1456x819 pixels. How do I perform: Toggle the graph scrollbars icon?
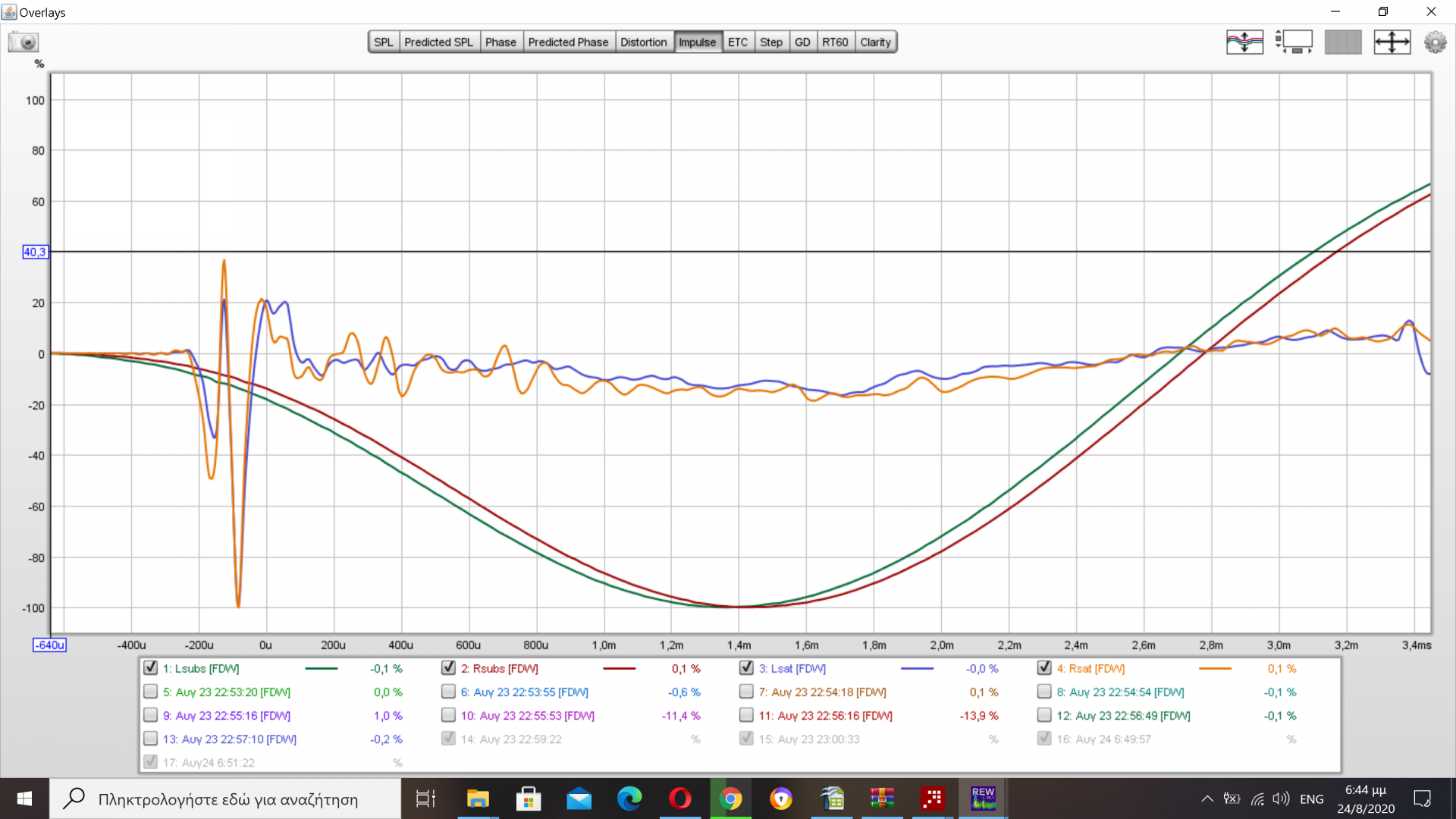coord(1294,42)
